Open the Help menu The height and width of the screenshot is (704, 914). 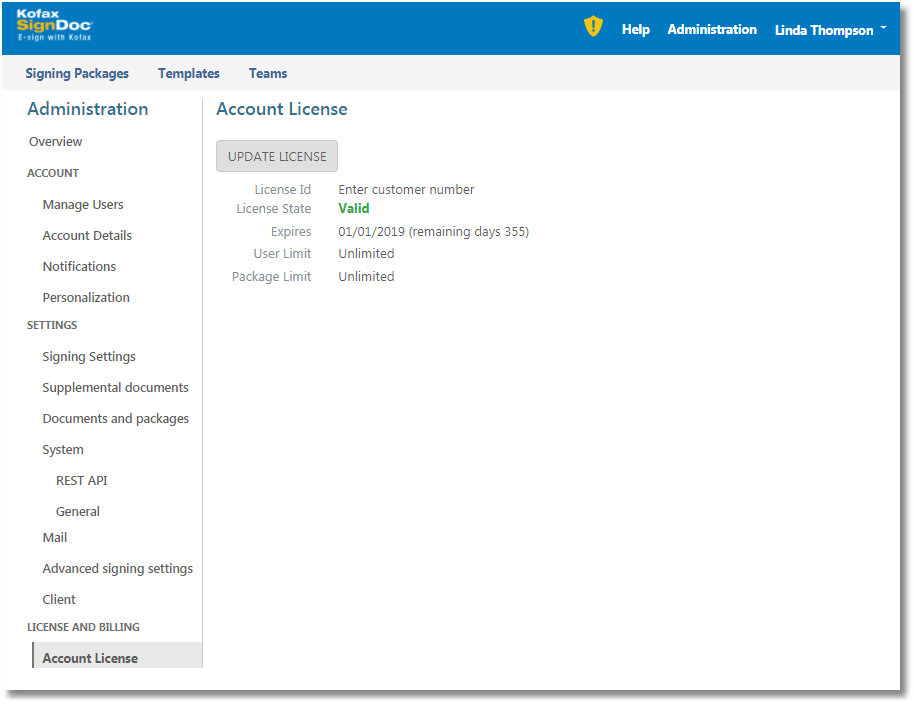[x=635, y=30]
